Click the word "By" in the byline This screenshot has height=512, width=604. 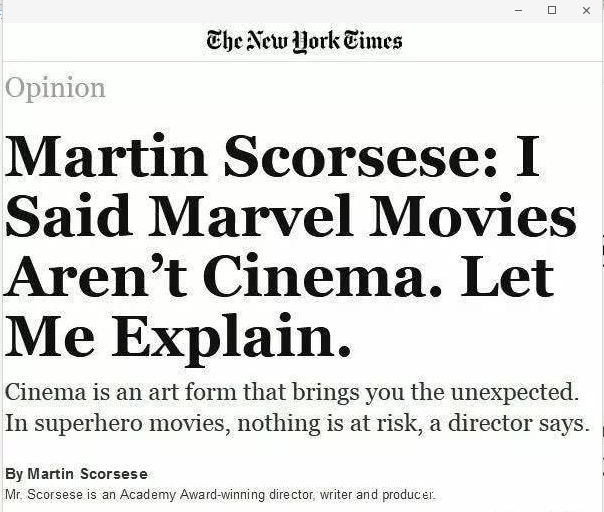point(14,474)
